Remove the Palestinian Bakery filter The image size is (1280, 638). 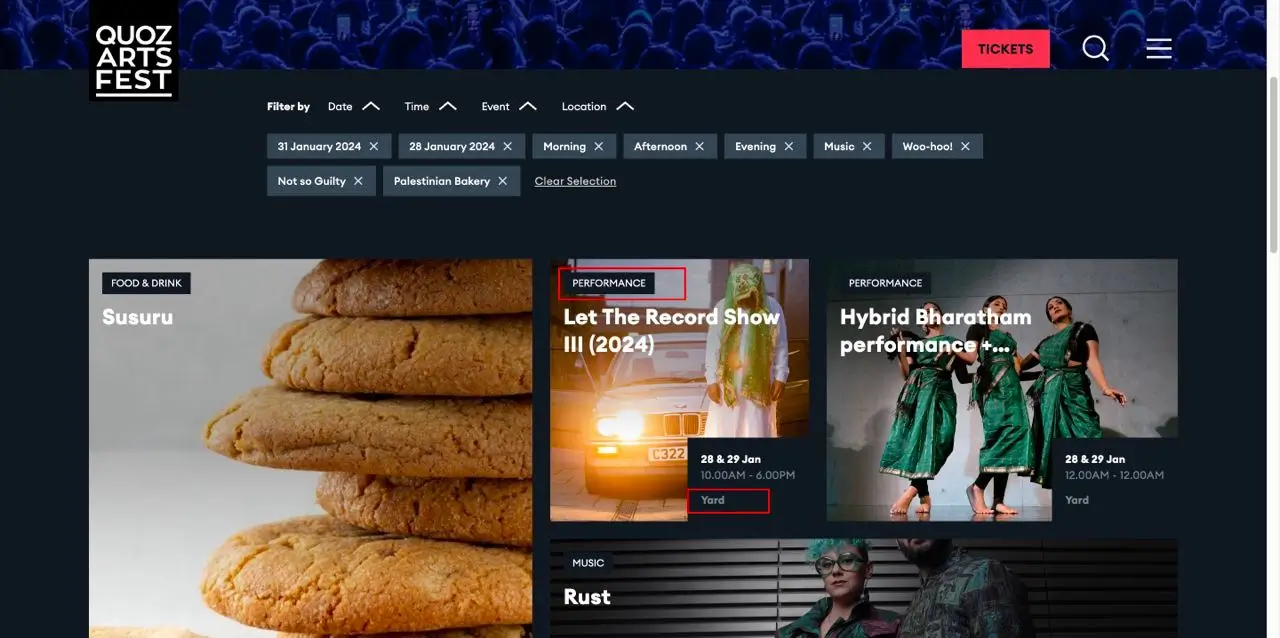tap(503, 181)
